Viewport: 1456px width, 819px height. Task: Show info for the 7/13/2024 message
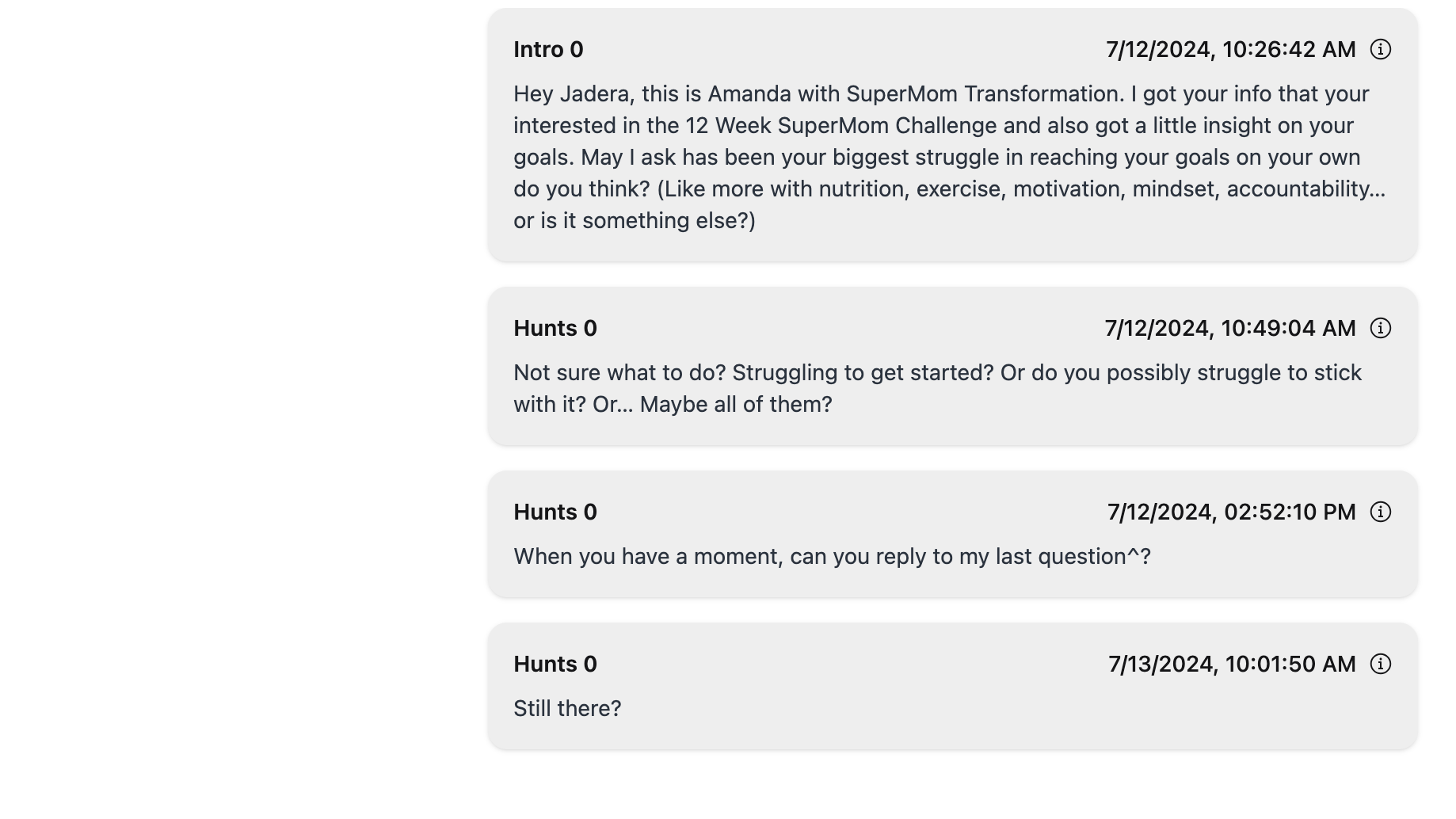[x=1380, y=665]
